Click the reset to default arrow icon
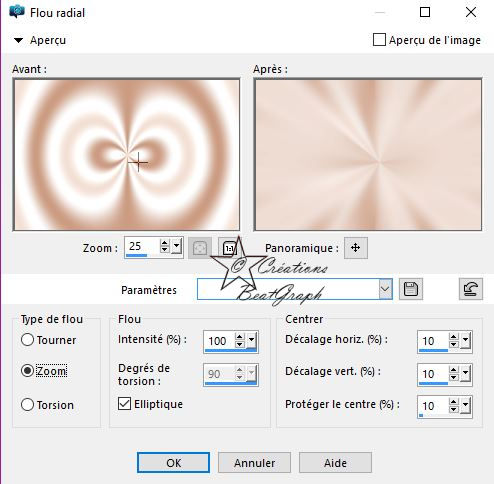 (470, 289)
